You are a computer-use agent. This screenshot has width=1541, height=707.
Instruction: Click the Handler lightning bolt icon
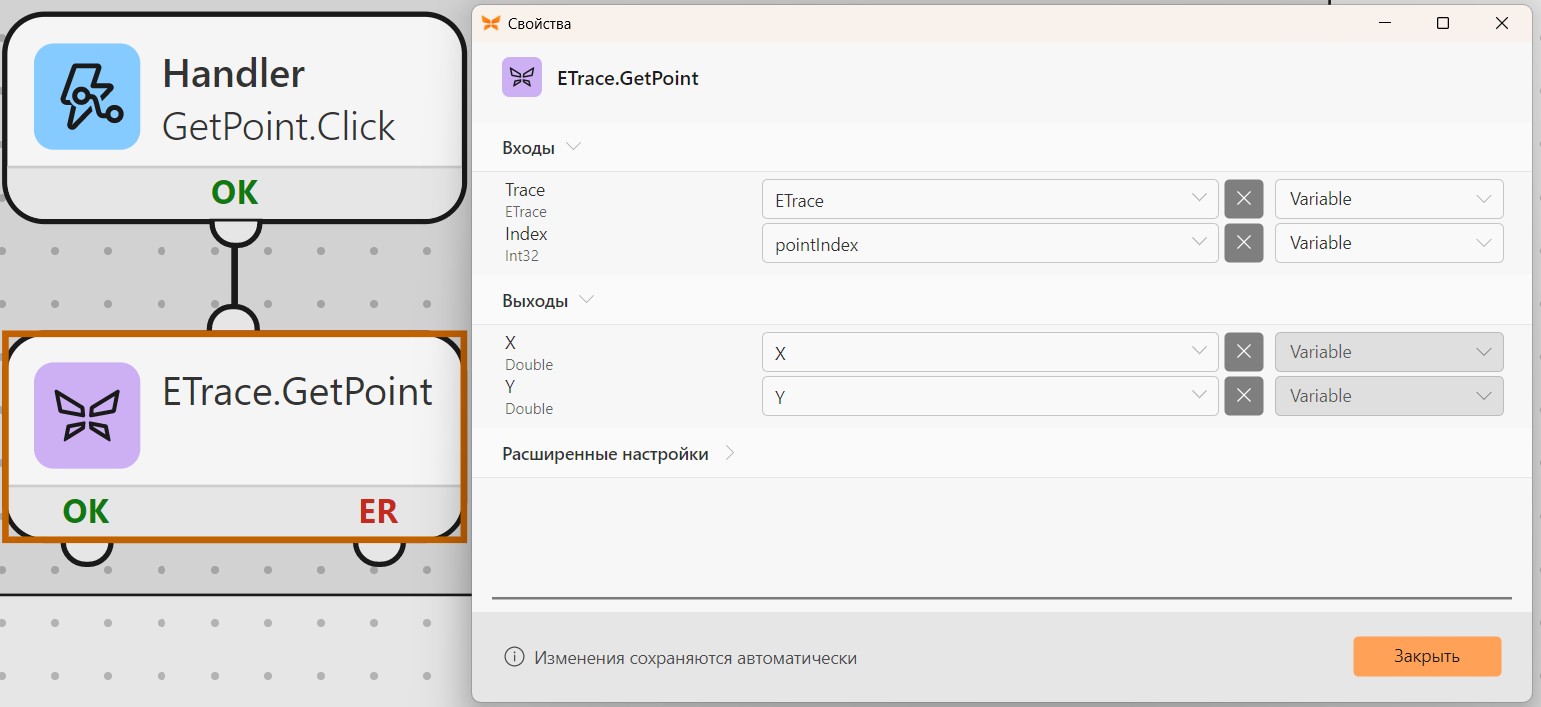point(87,96)
